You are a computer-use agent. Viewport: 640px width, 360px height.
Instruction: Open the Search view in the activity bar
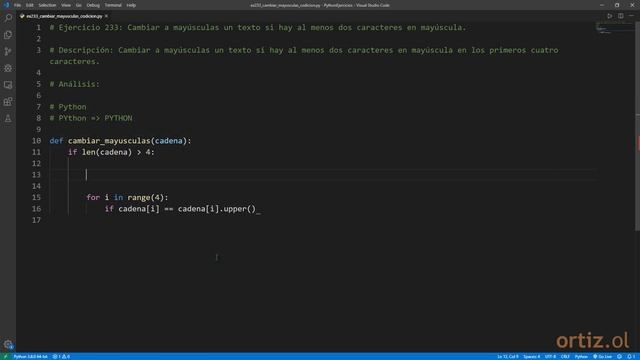(8, 18)
